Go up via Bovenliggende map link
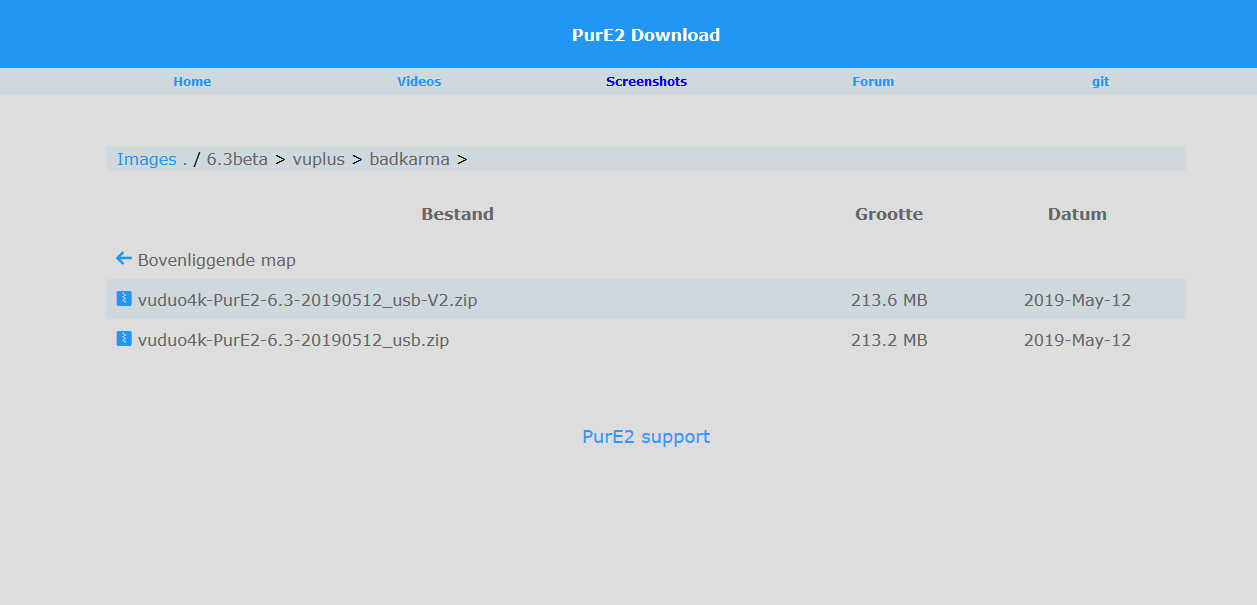 217,260
